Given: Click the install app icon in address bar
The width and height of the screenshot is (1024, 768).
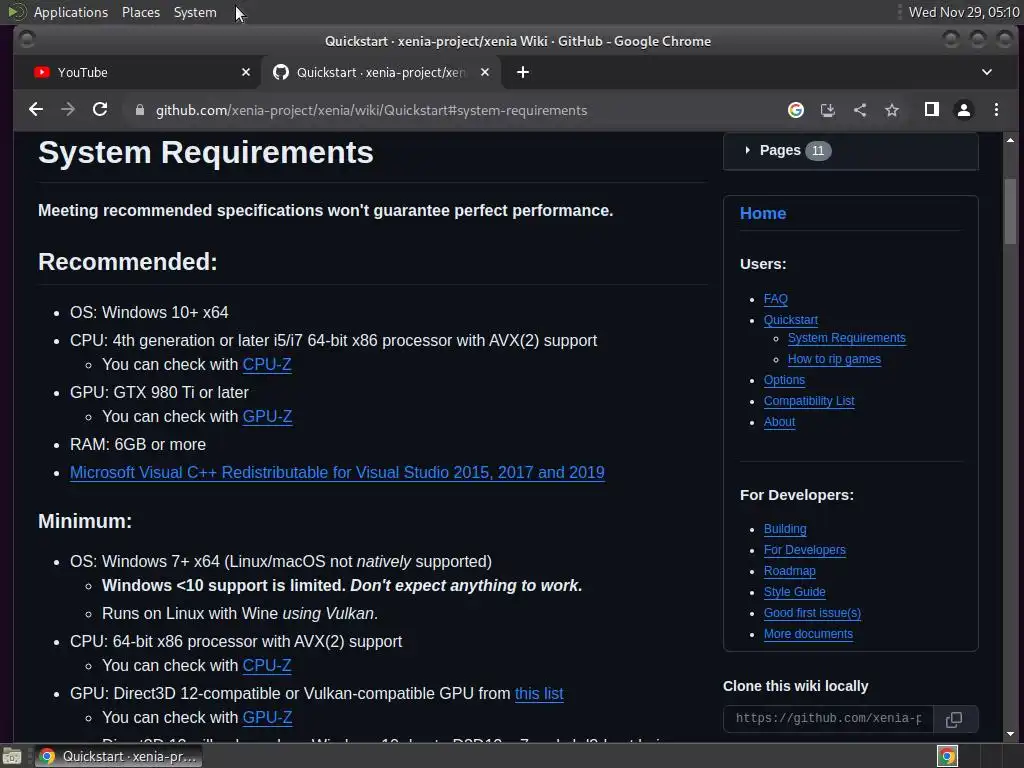Looking at the screenshot, I should pos(828,110).
